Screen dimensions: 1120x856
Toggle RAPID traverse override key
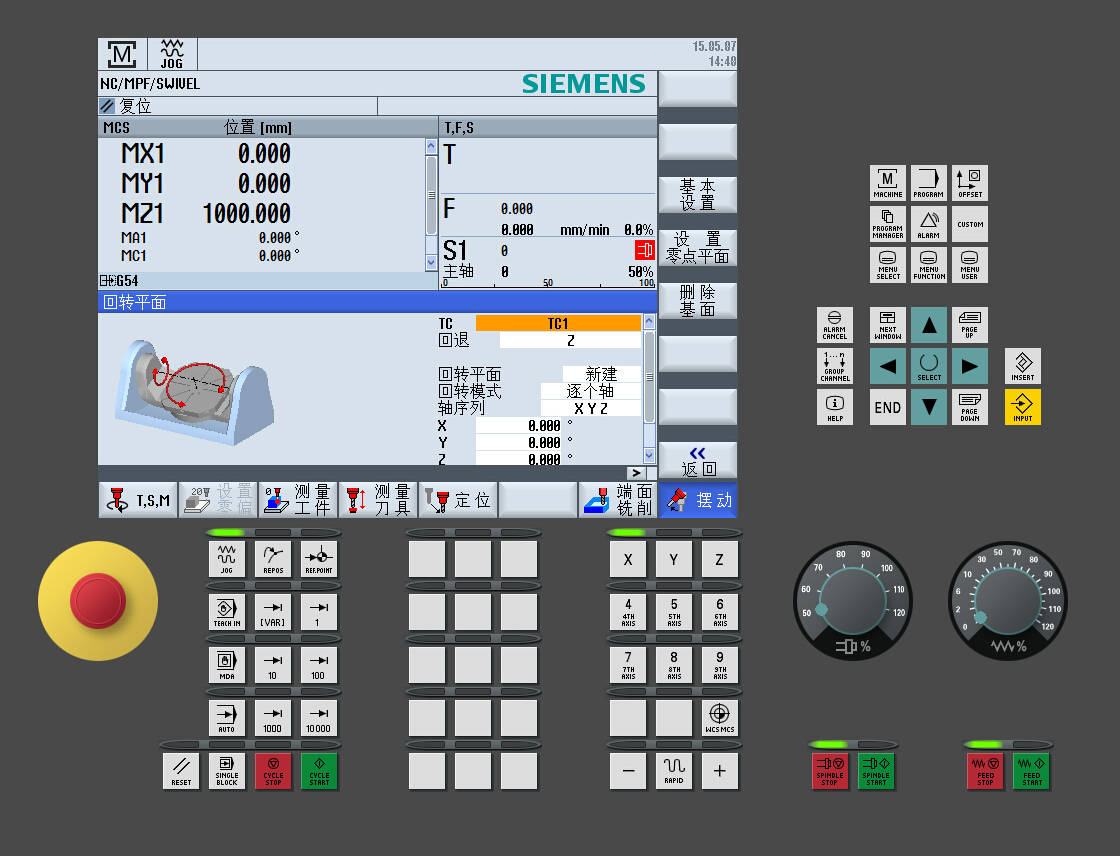674,771
